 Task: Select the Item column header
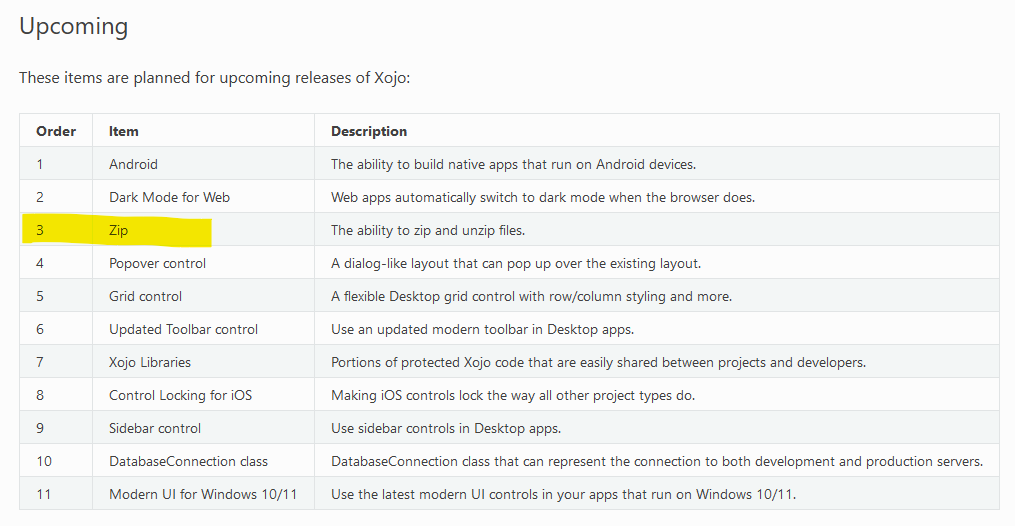(124, 131)
